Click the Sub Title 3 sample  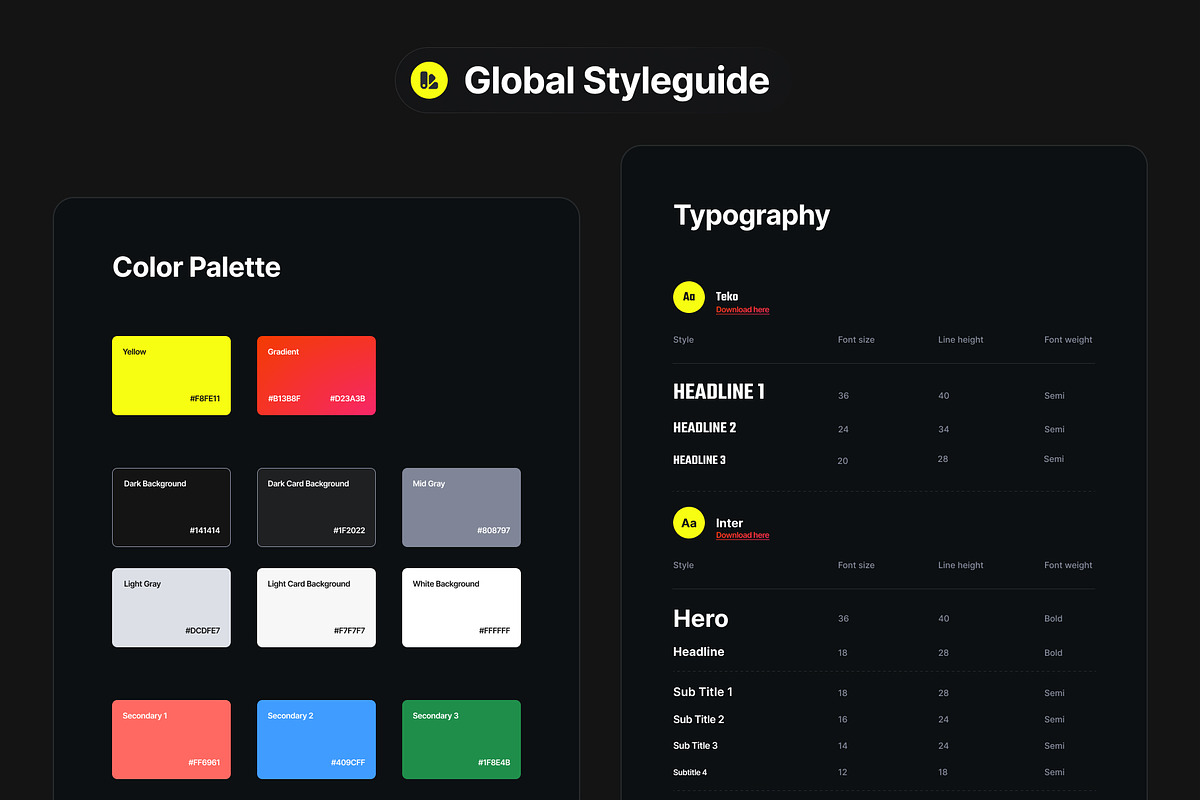695,746
